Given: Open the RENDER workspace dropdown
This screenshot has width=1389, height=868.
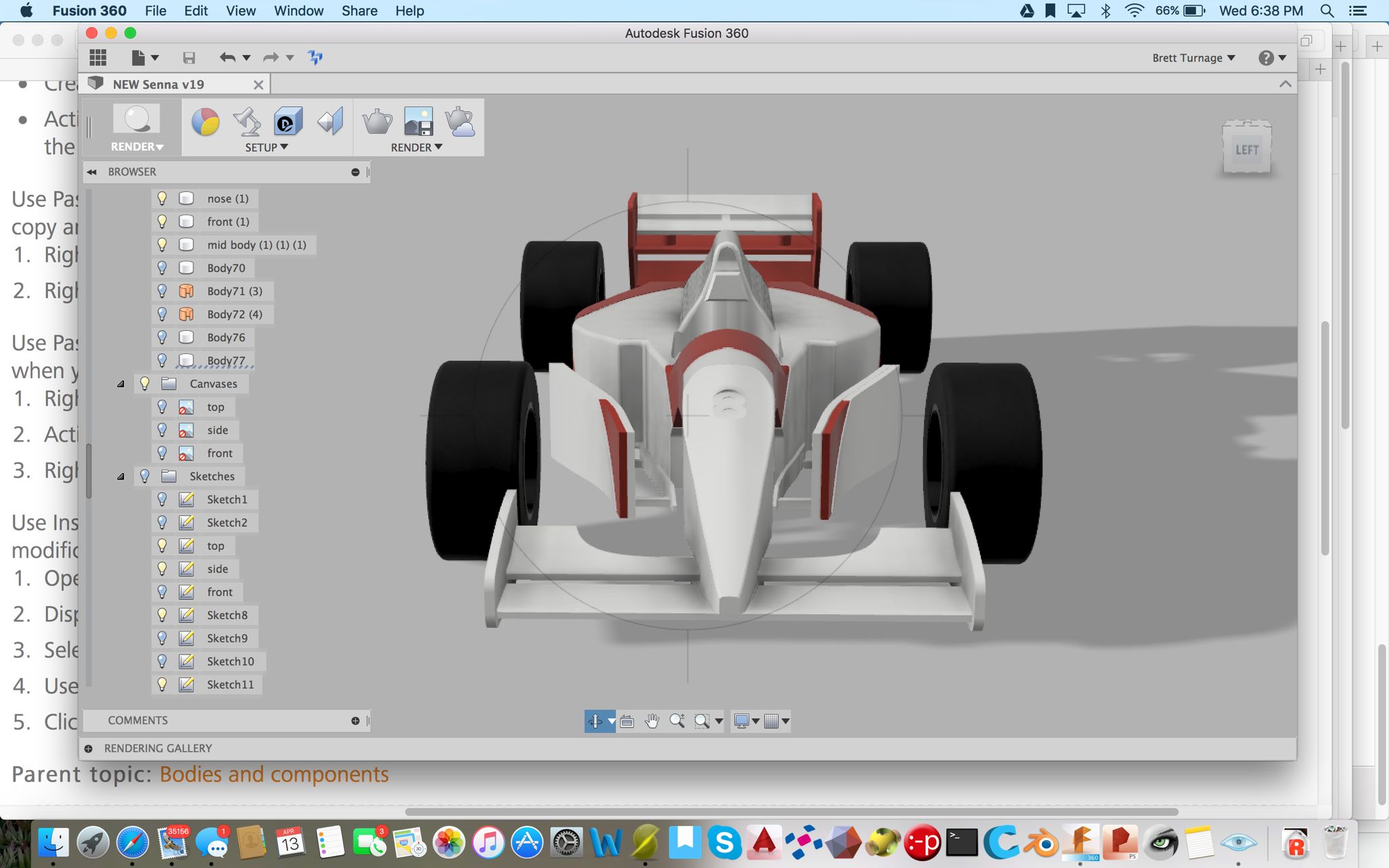Looking at the screenshot, I should [137, 146].
